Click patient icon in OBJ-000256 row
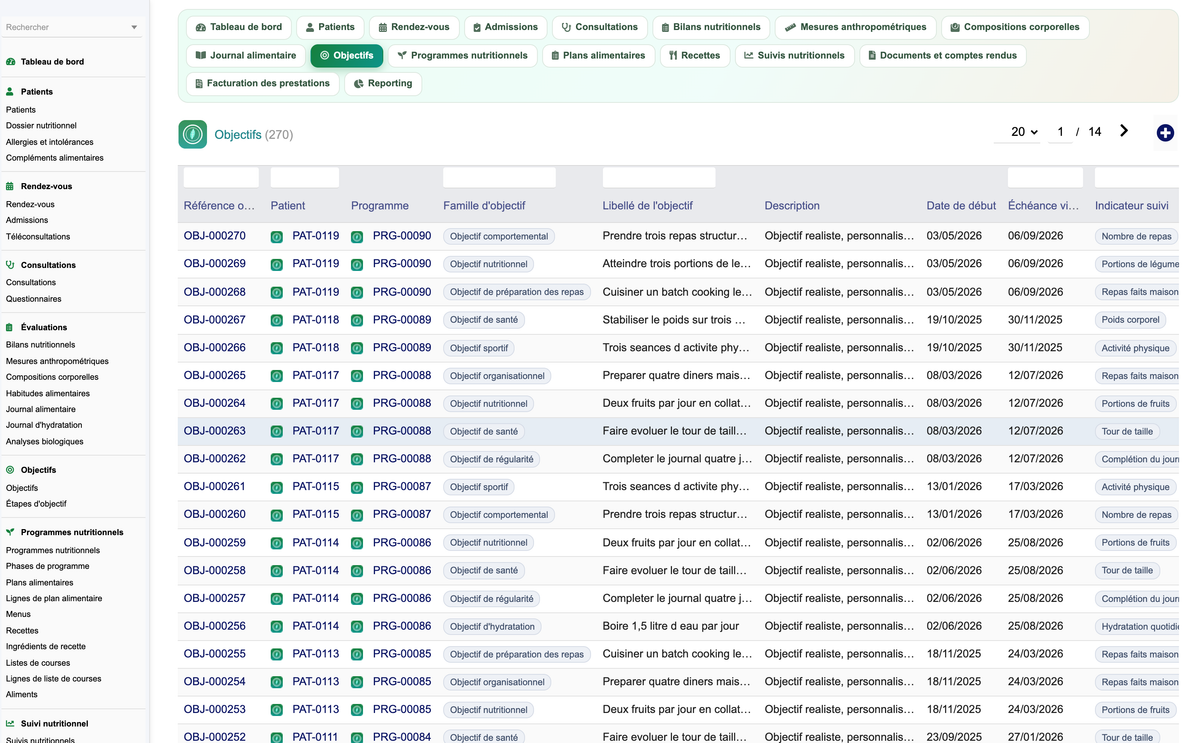The image size is (1200, 743). tap(277, 626)
